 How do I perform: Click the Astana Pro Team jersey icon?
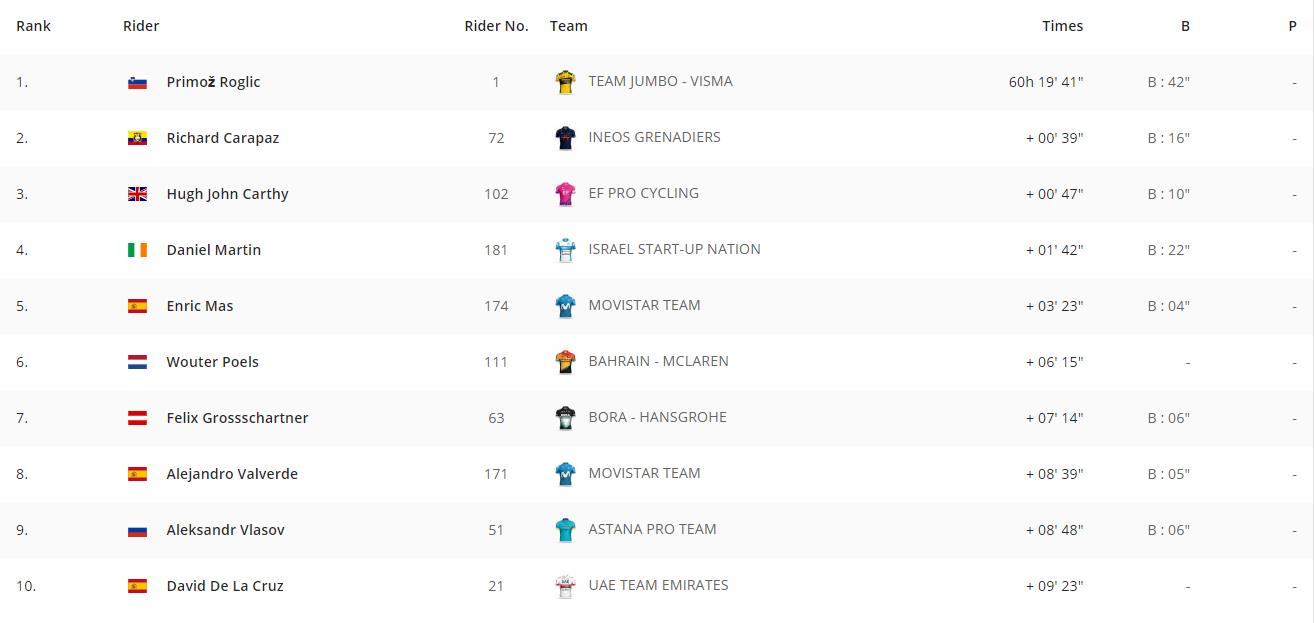(566, 530)
